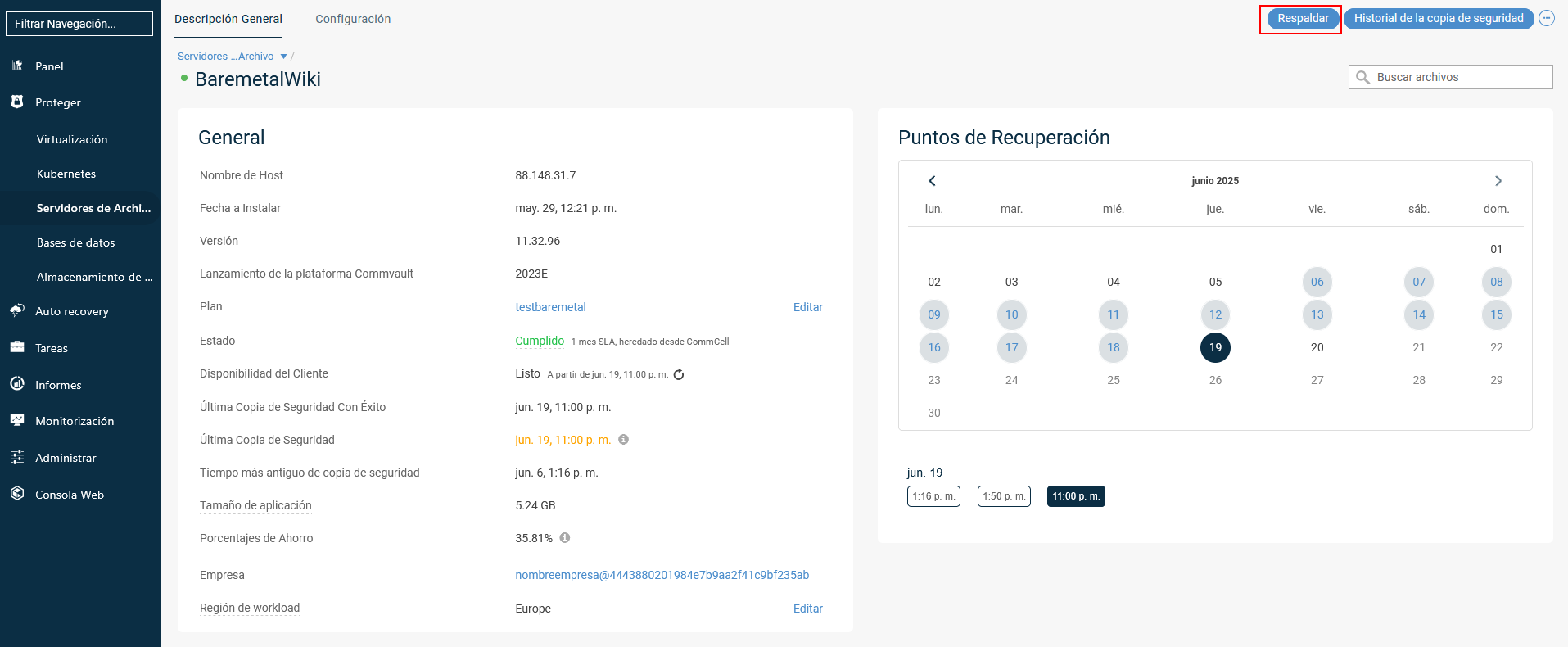Open the Informes chart icon
The image size is (1568, 647).
17,384
